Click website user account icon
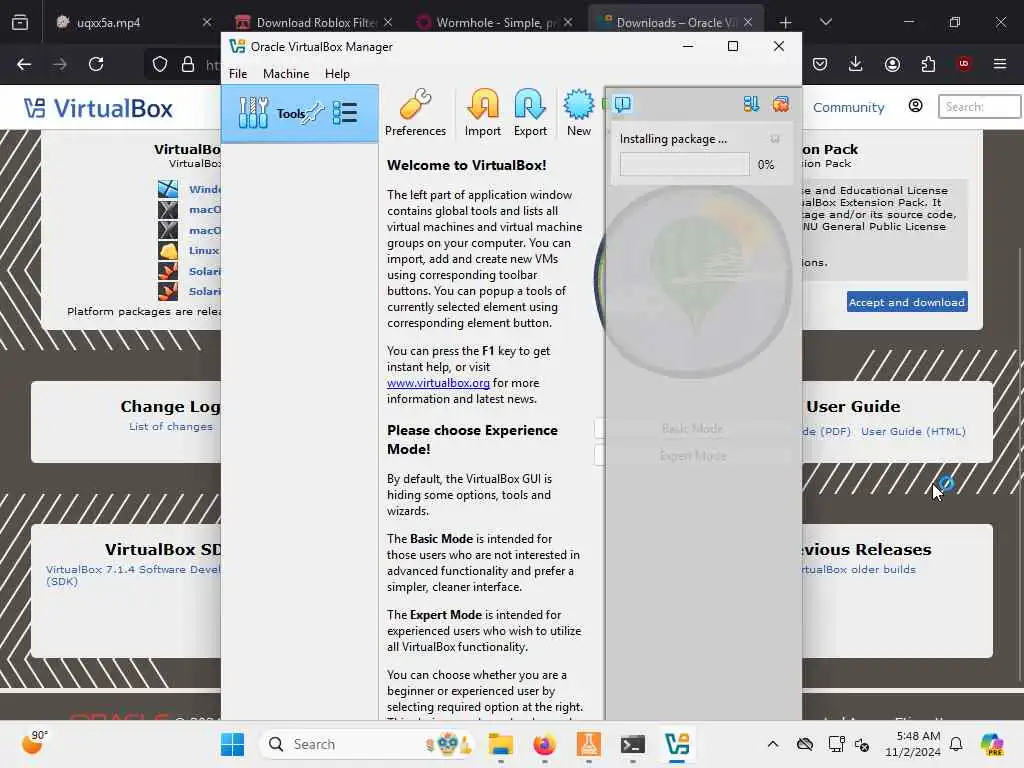This screenshot has height=768, width=1024. click(x=916, y=106)
